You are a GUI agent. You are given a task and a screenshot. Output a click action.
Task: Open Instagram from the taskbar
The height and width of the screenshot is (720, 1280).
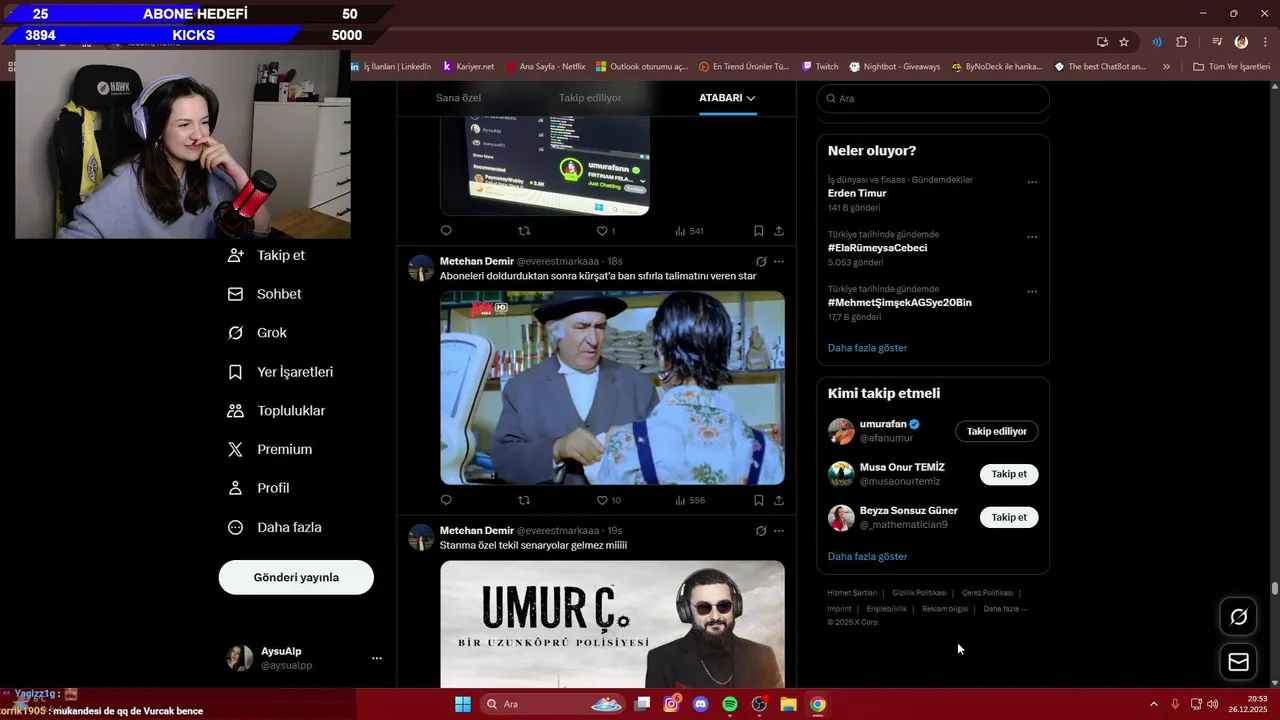672,704
